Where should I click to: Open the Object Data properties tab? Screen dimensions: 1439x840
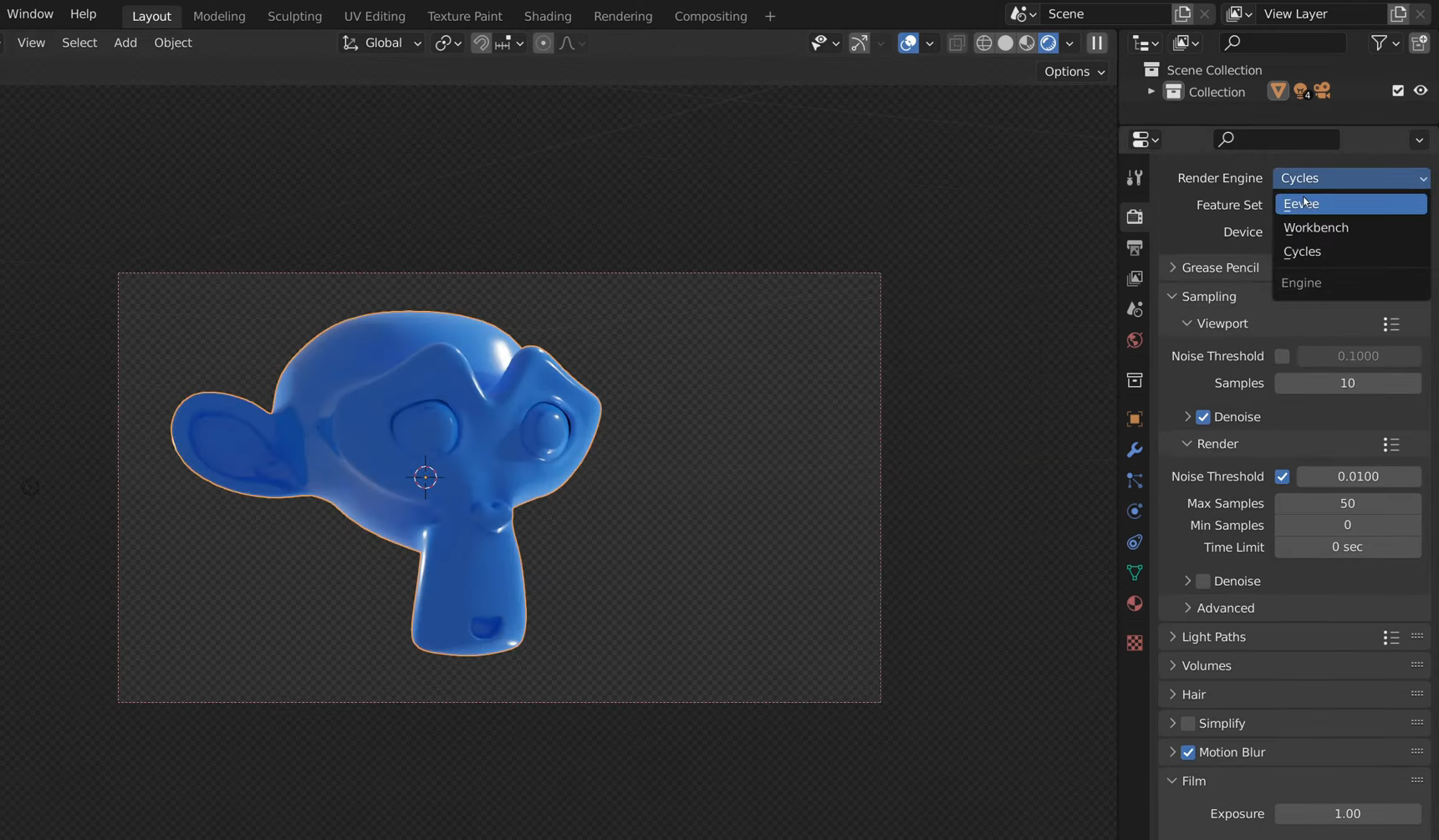click(1134, 573)
